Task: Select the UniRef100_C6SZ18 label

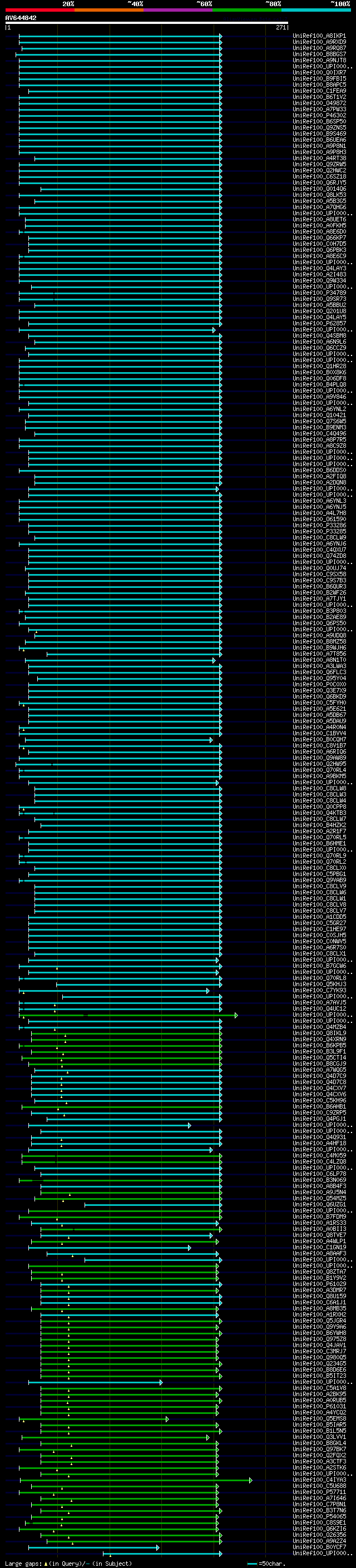Action: tap(319, 176)
